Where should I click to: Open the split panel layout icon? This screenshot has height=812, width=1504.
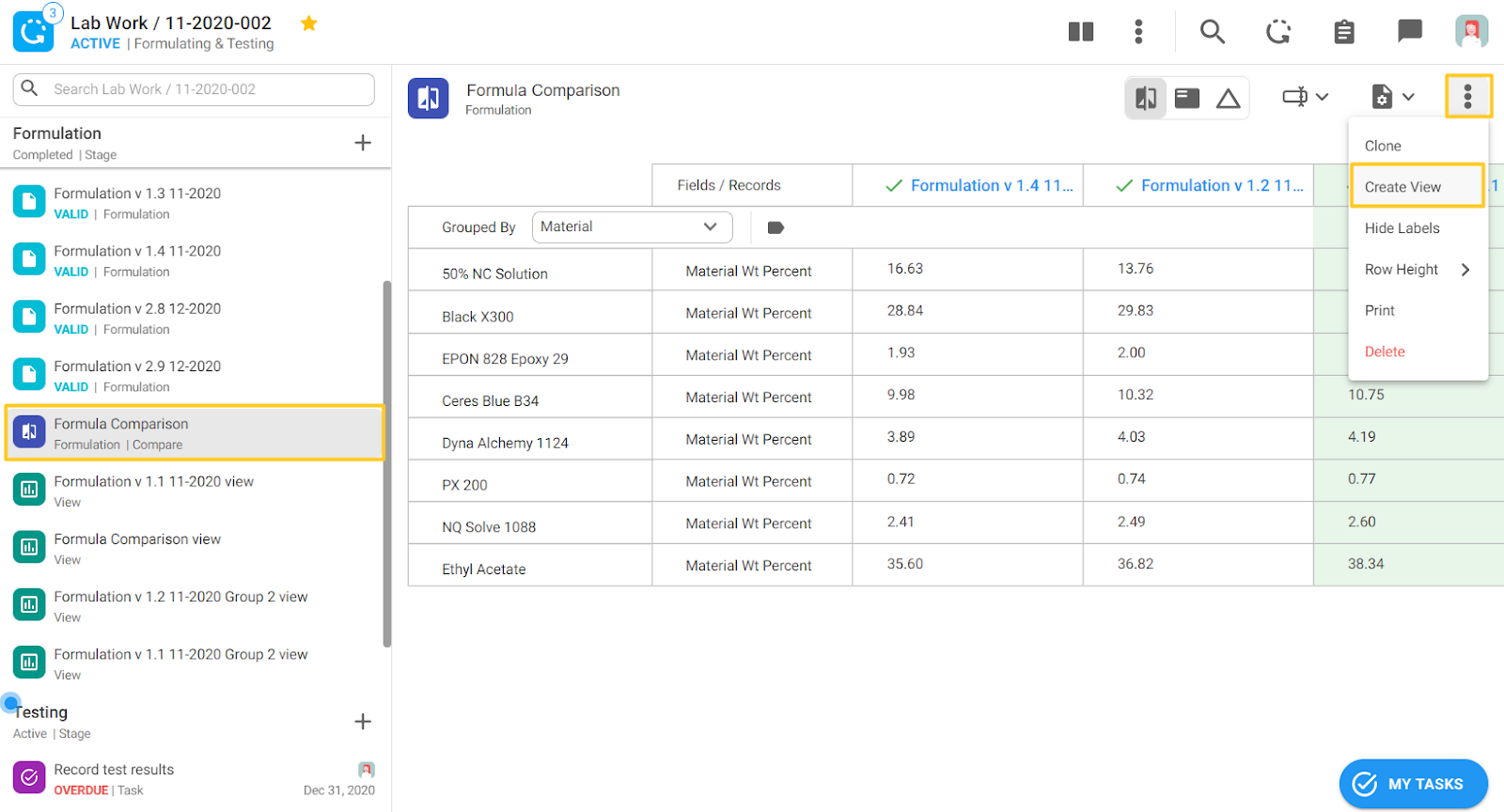[1081, 32]
